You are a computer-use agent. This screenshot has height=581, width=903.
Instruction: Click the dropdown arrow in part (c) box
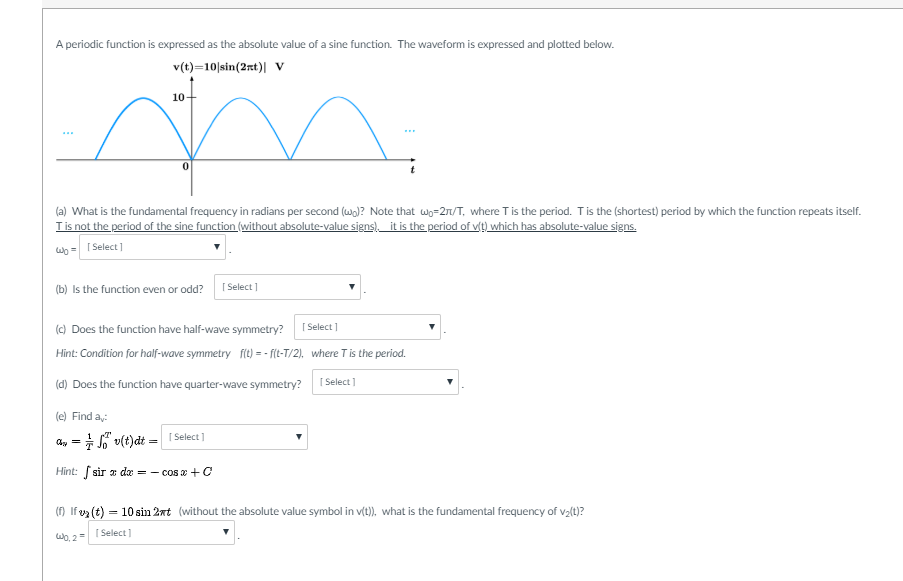[431, 326]
